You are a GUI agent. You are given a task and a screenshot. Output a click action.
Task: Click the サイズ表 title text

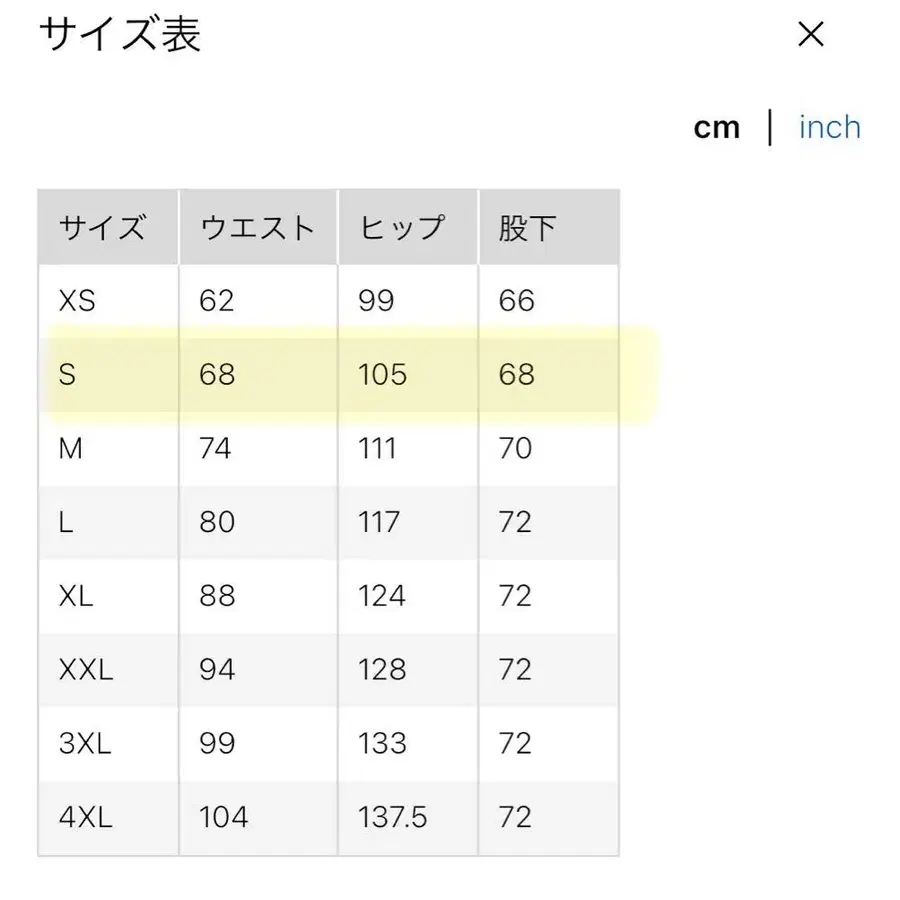click(119, 35)
